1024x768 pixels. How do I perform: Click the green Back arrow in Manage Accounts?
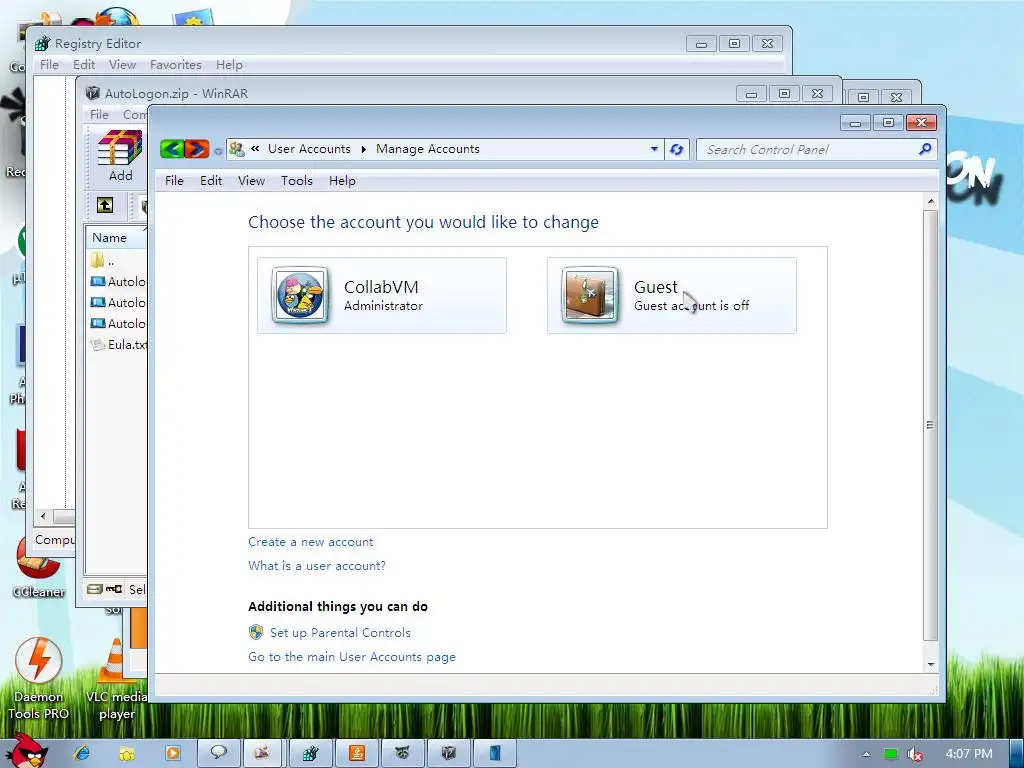point(172,150)
